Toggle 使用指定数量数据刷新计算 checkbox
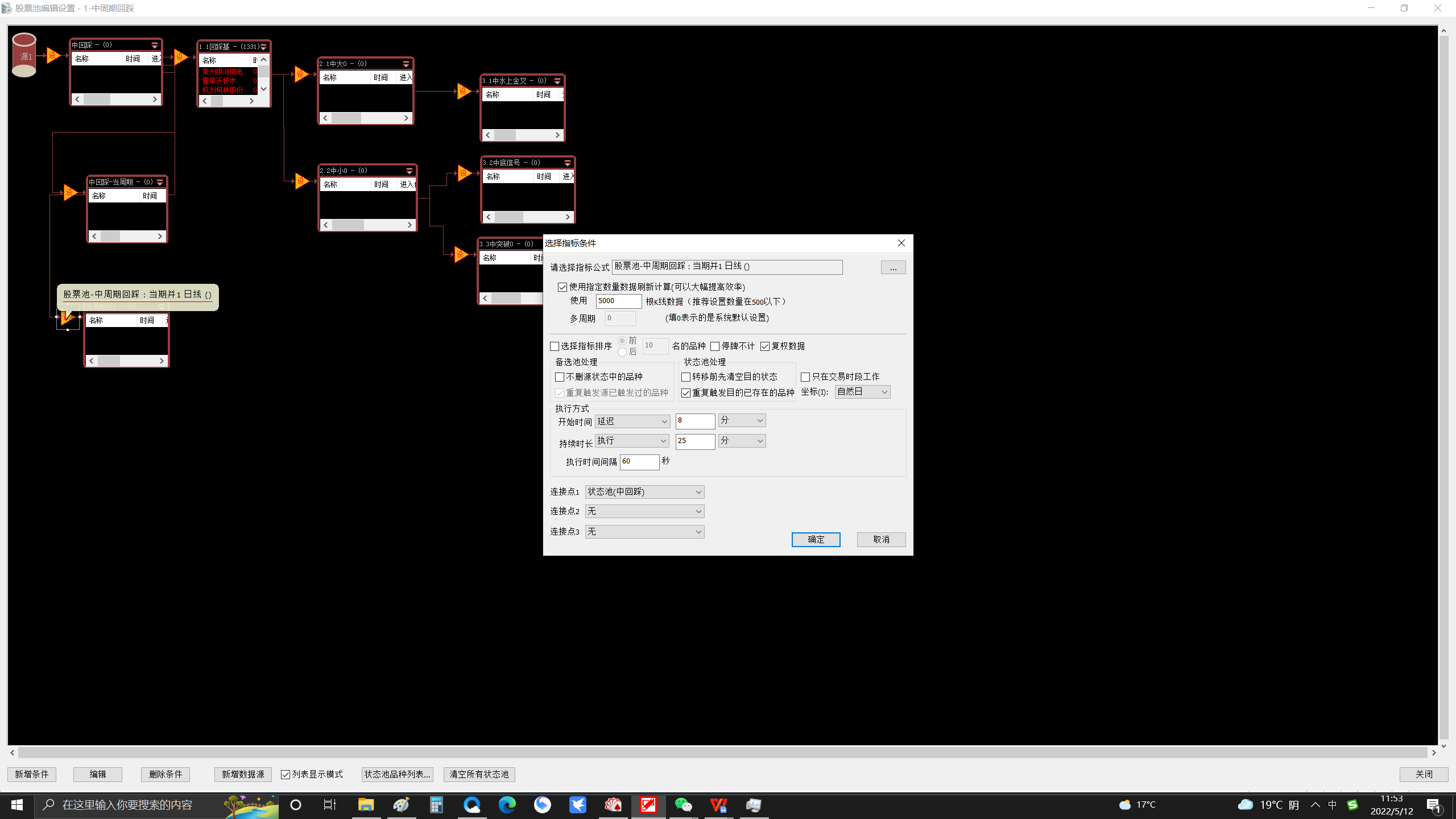The image size is (1456, 819). tap(562, 287)
